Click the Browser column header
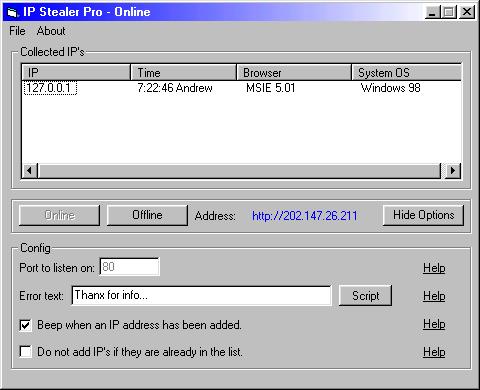The image size is (480, 390). (294, 72)
